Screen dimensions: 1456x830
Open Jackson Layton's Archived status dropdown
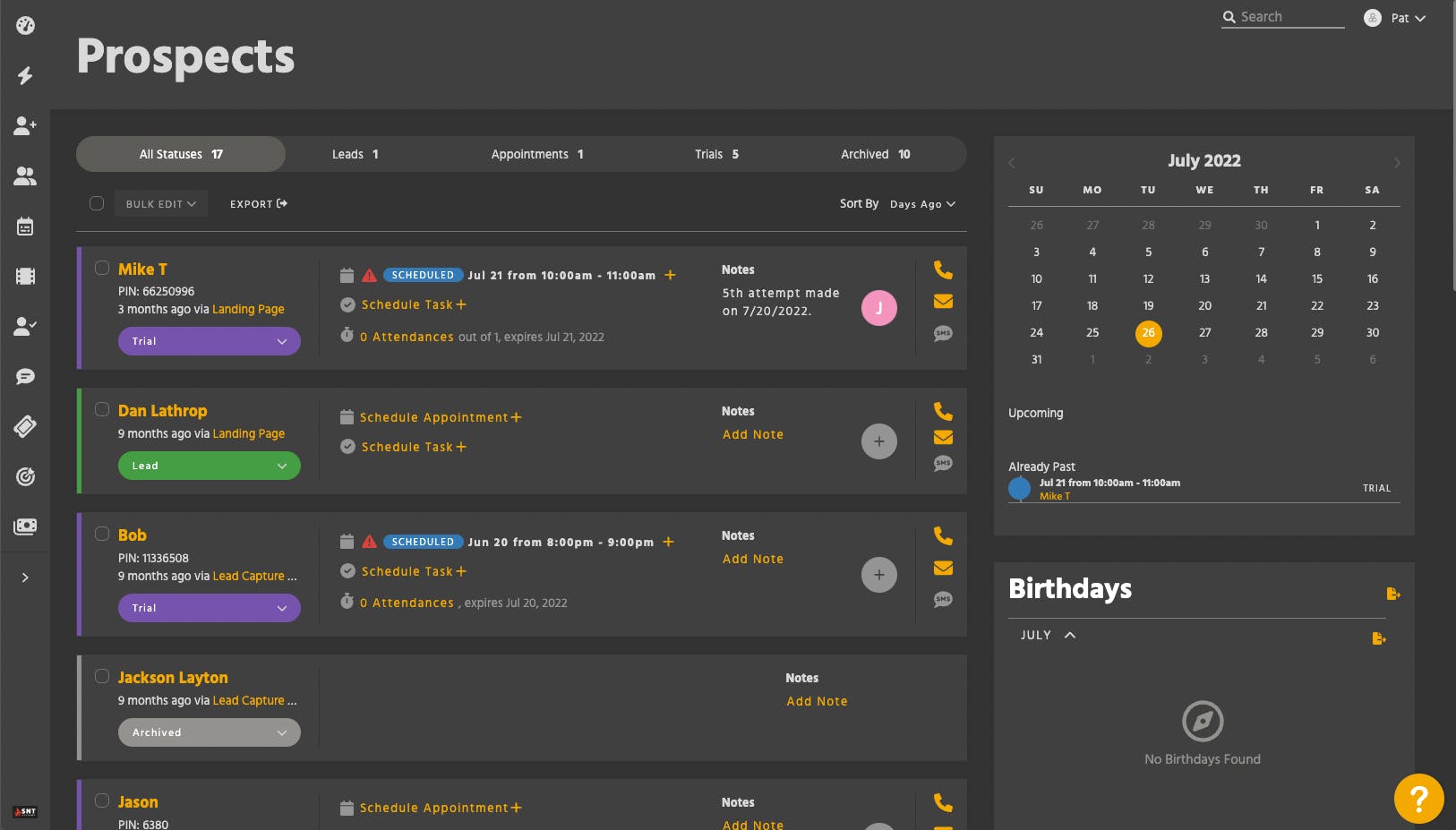click(210, 732)
